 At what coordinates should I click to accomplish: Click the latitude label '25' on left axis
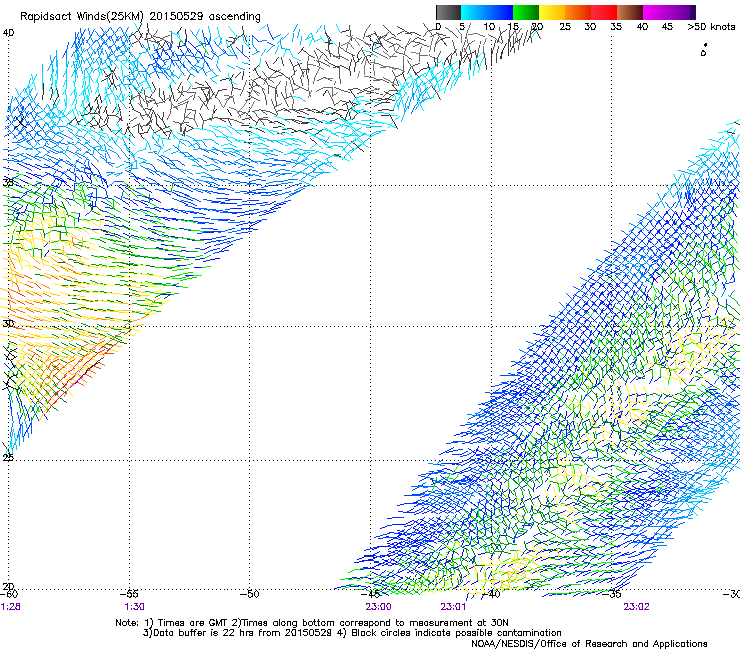tap(8, 457)
